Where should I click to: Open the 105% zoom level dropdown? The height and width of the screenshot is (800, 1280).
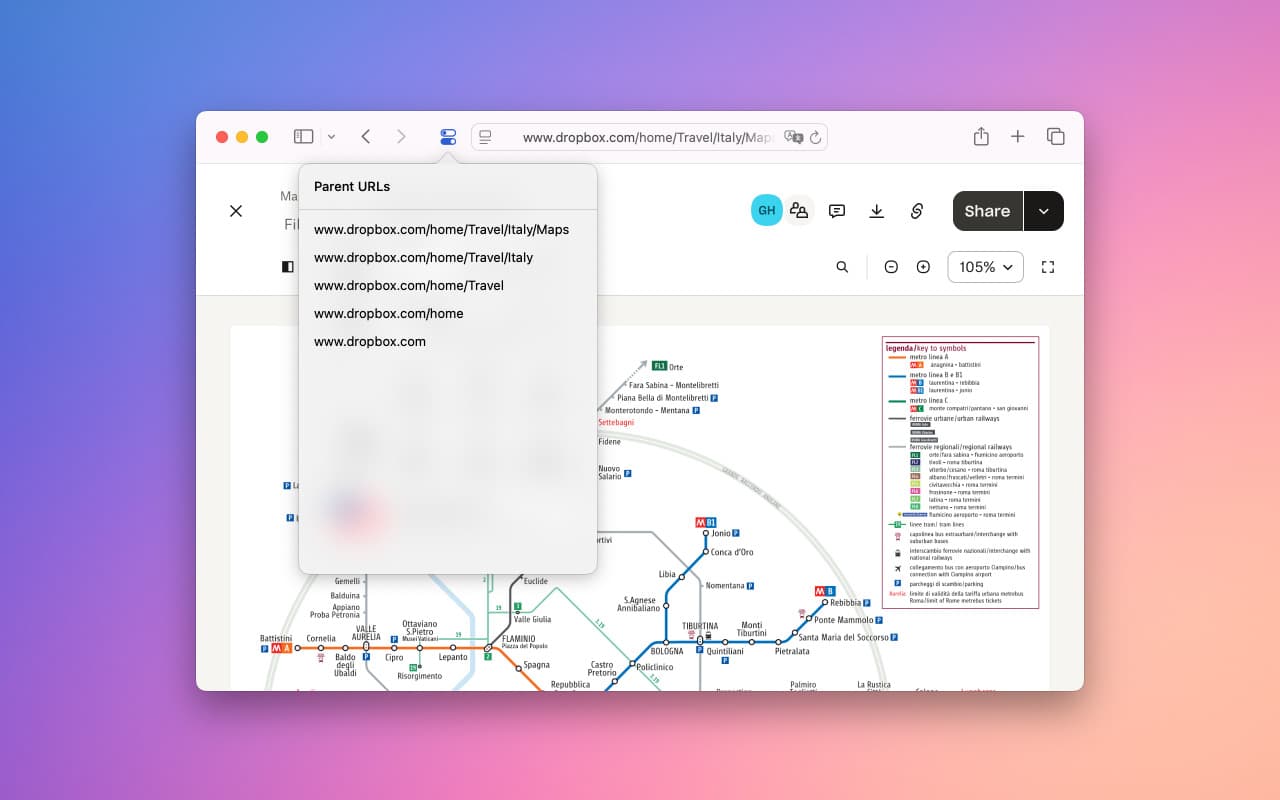(985, 267)
